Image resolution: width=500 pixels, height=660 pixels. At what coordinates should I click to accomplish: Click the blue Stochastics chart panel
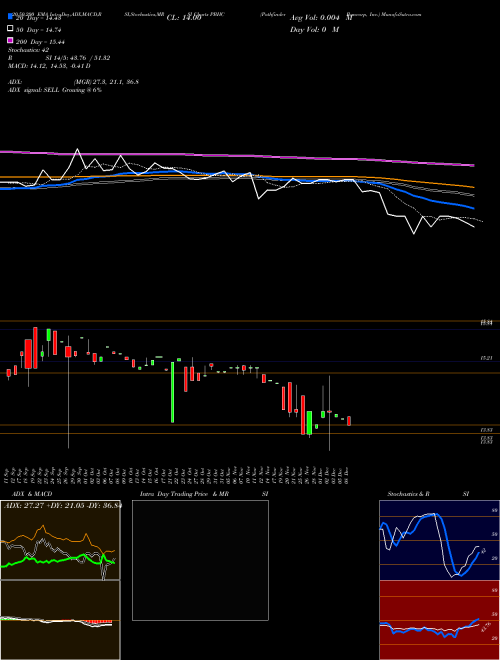click(439, 540)
